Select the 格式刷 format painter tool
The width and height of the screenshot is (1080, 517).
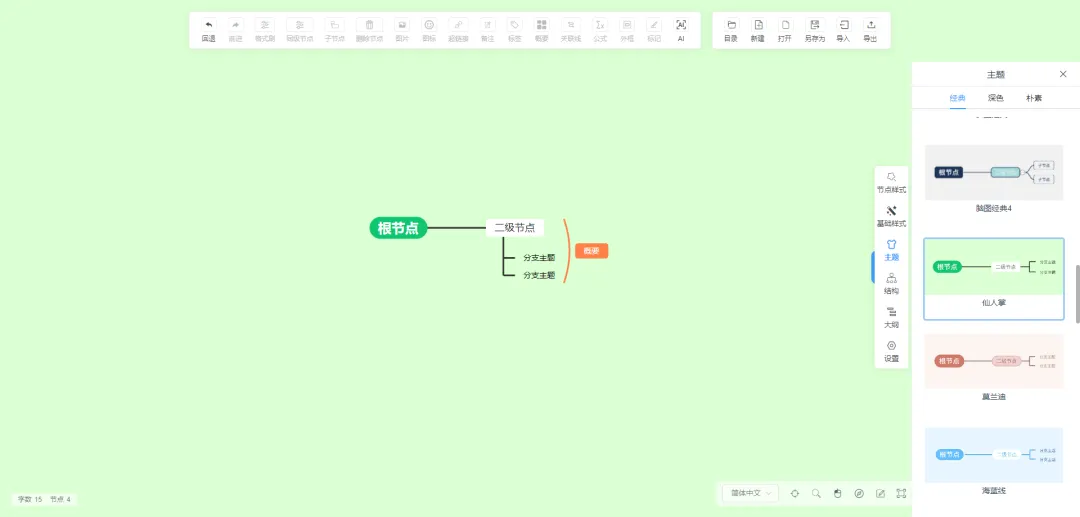264,25
